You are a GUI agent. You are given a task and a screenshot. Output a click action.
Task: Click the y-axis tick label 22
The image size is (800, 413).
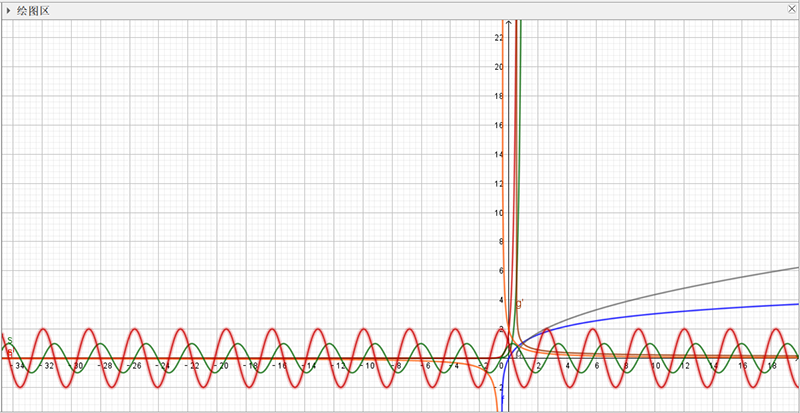(498, 37)
